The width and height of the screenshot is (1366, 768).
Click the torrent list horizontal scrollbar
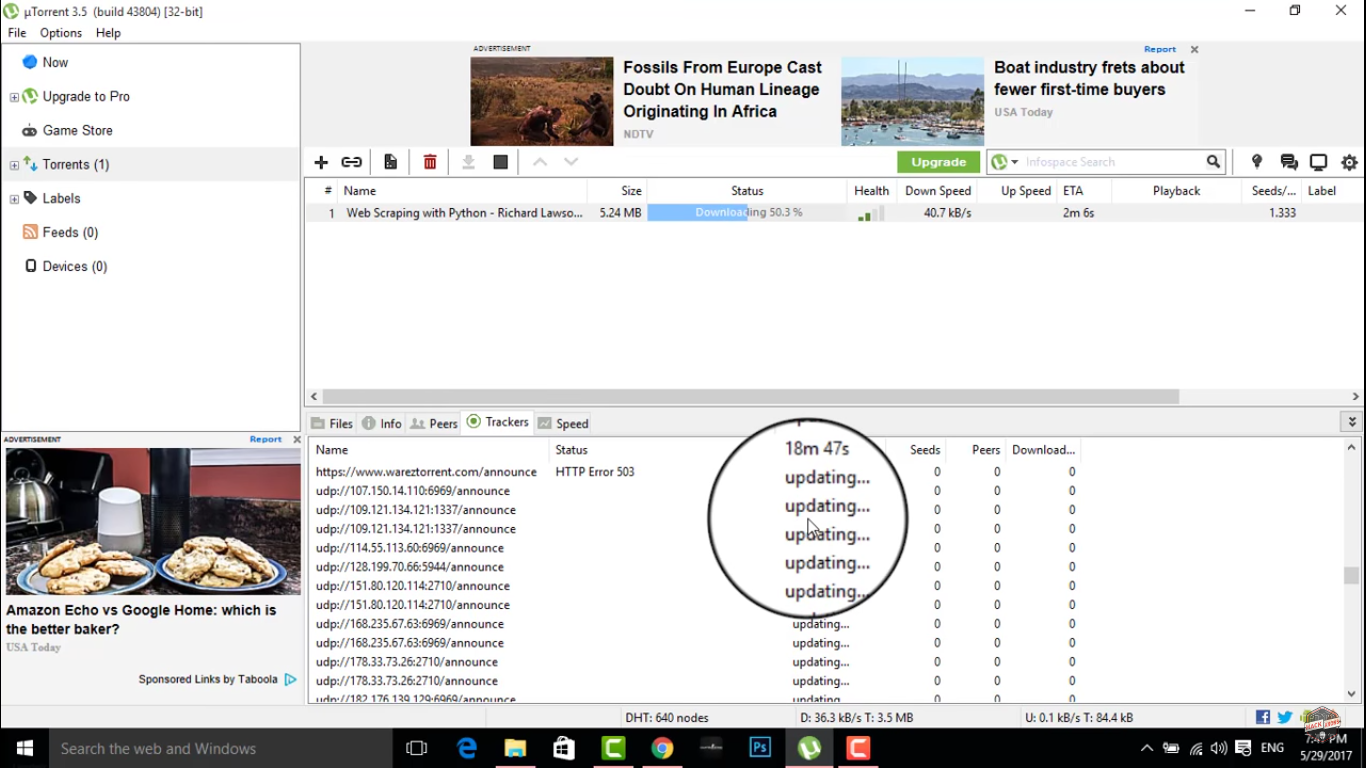(750, 397)
